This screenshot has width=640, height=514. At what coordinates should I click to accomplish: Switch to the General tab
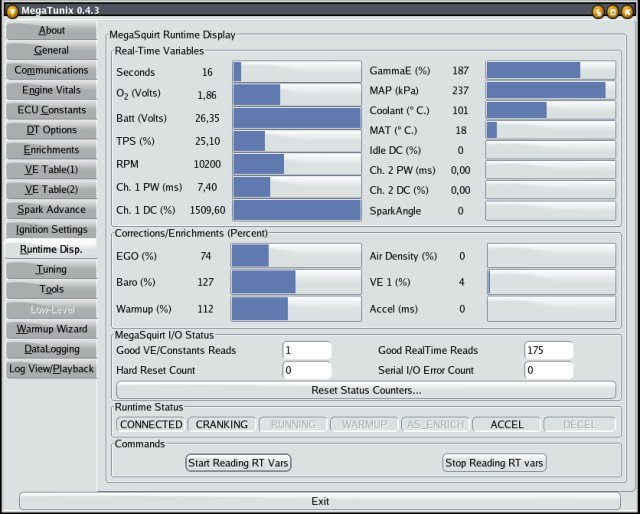[51, 50]
